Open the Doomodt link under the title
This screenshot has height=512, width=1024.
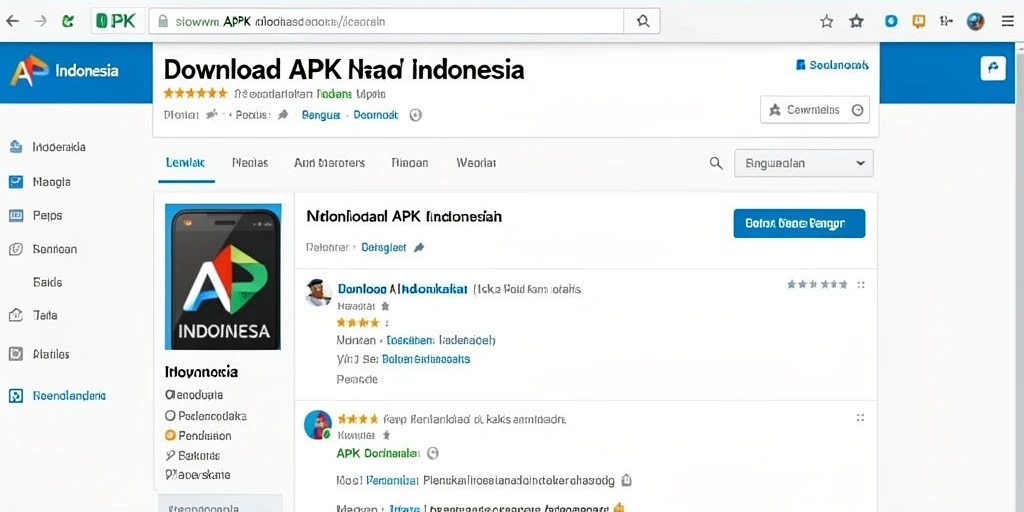coord(376,115)
